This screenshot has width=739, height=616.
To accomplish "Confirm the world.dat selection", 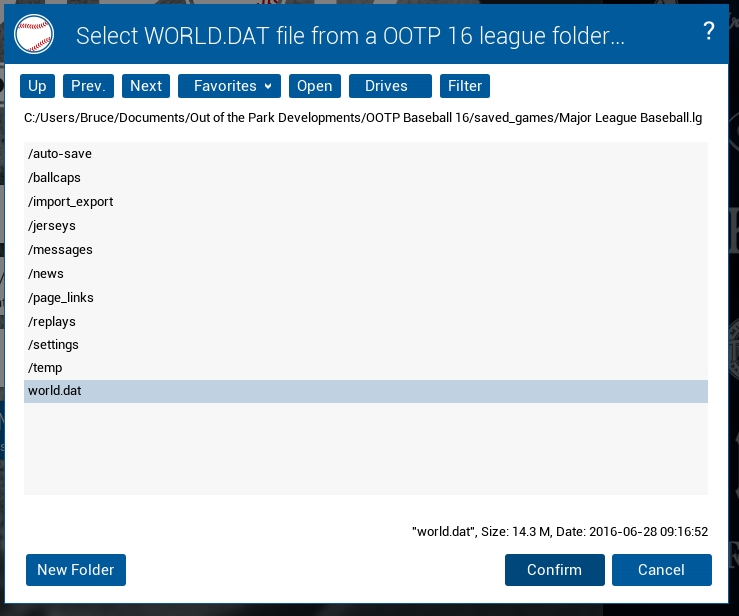I will coord(554,570).
